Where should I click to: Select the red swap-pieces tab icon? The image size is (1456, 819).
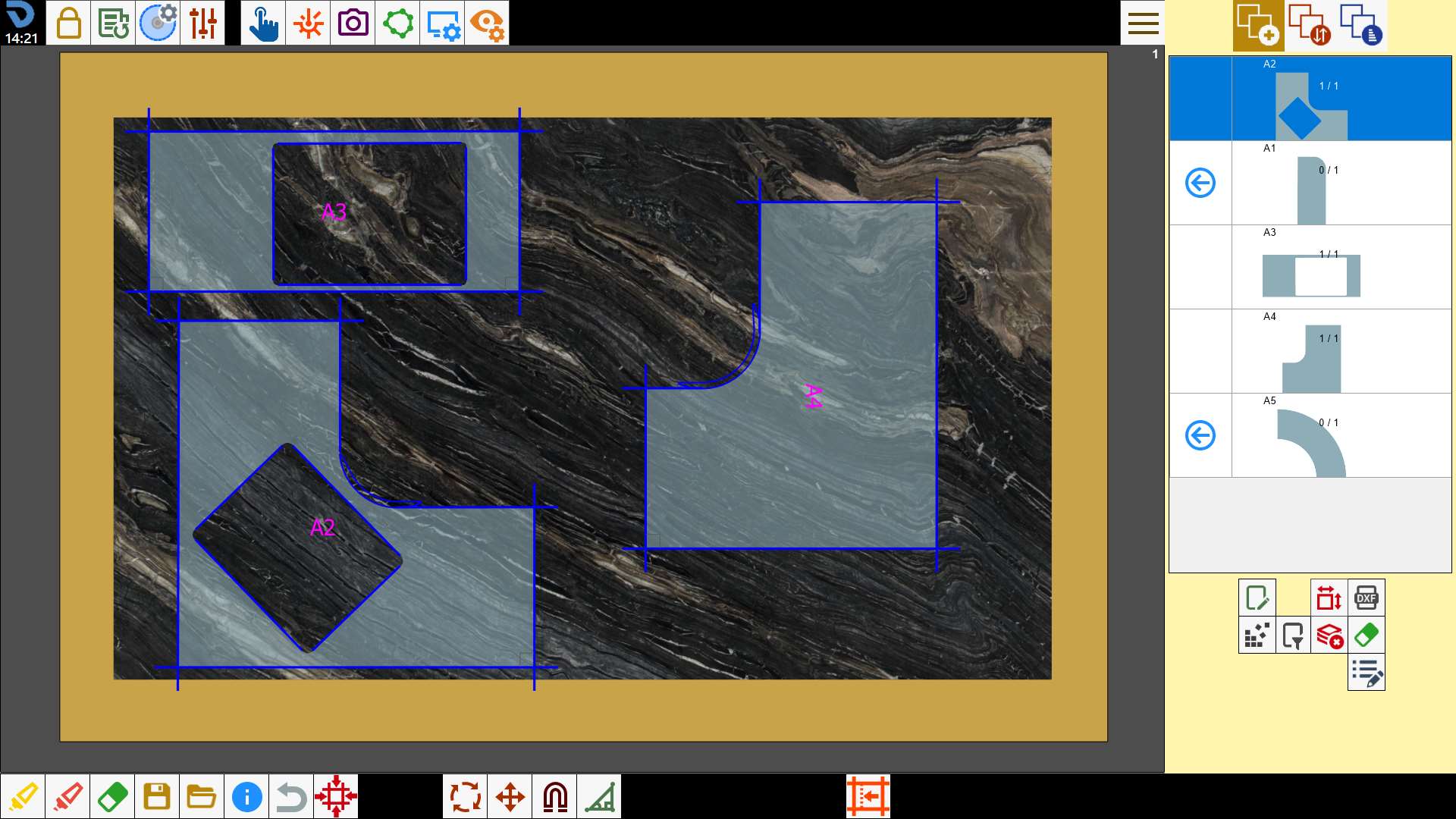point(1310,25)
